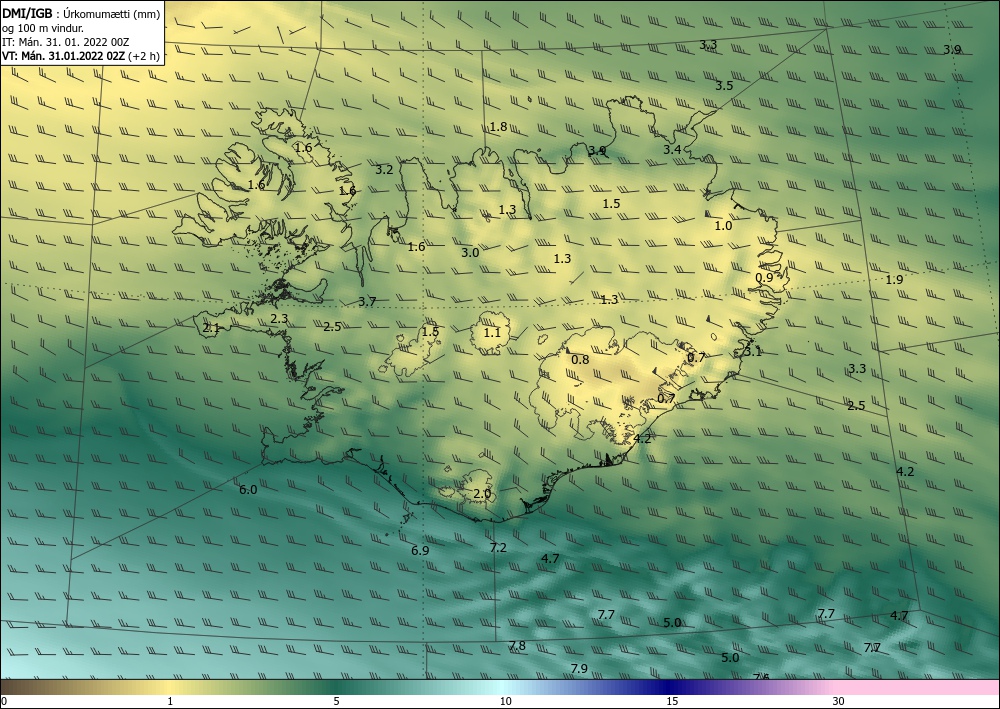Viewport: 1000px width, 709px height.
Task: Click the 30 label on the color scale
Action: point(839,702)
